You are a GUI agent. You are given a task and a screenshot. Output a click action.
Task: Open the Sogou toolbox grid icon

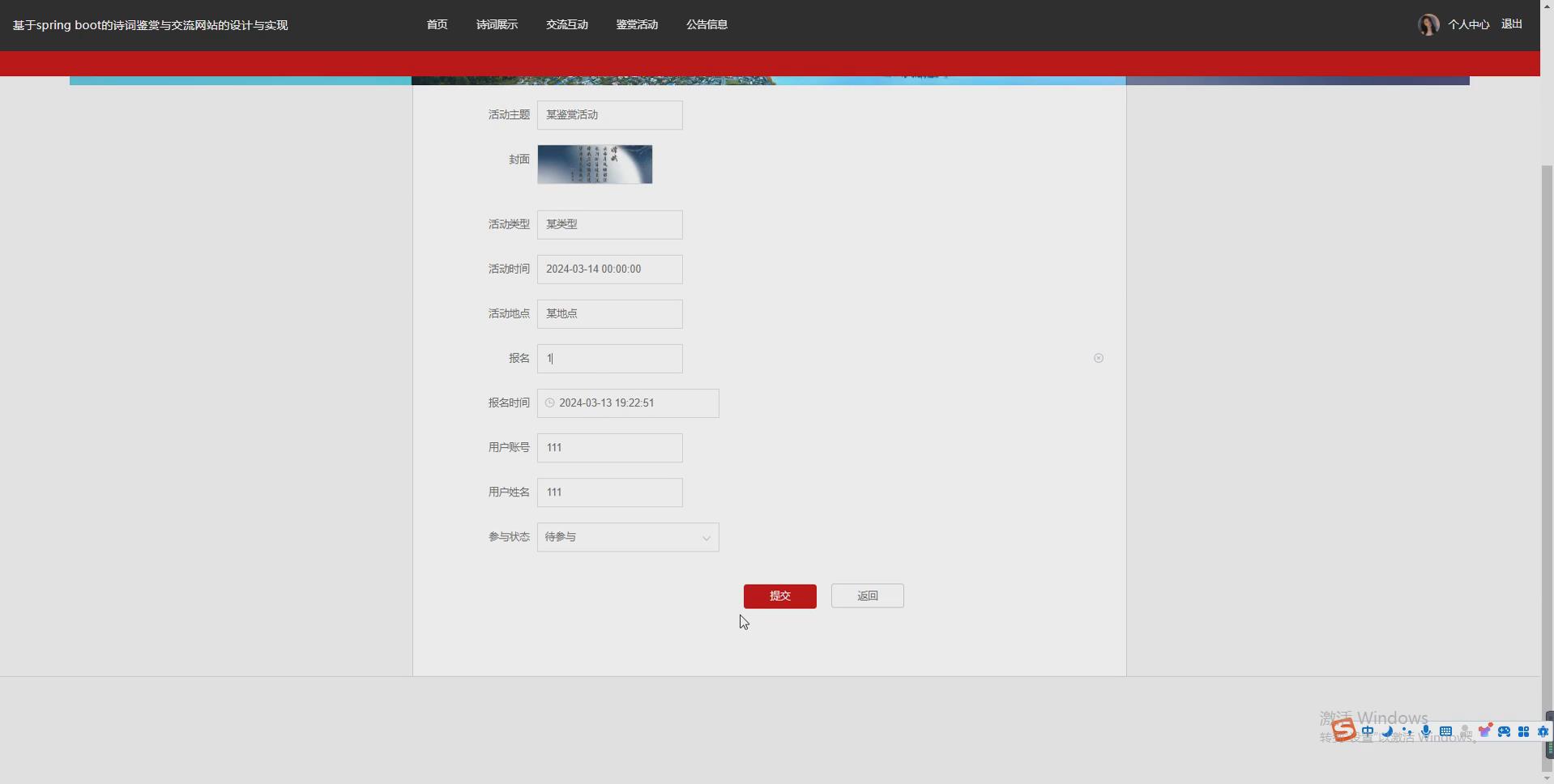[1523, 731]
